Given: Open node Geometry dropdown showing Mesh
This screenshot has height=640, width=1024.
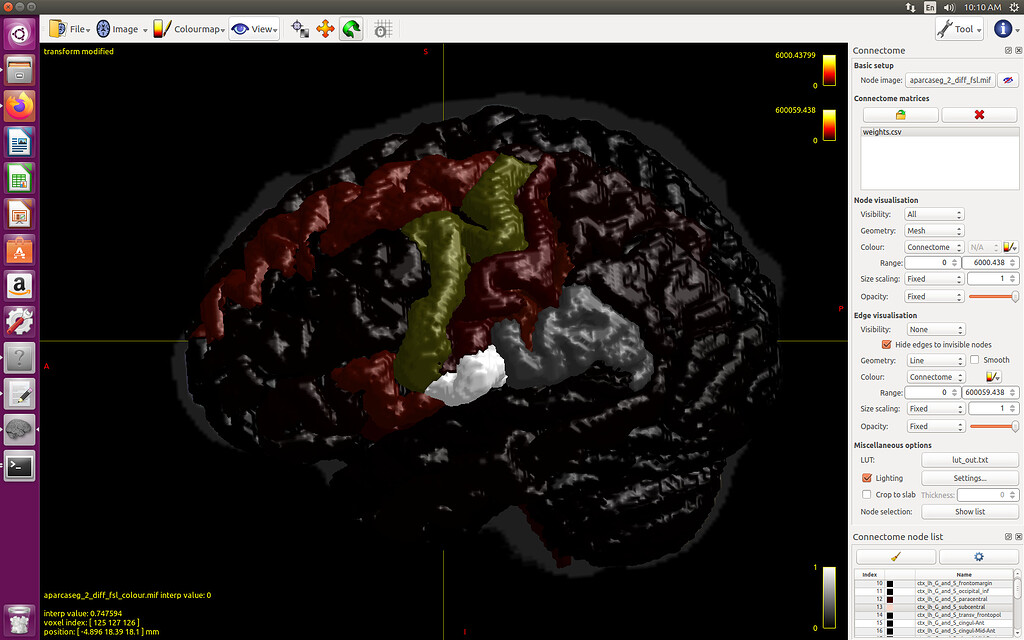Looking at the screenshot, I should (x=935, y=230).
